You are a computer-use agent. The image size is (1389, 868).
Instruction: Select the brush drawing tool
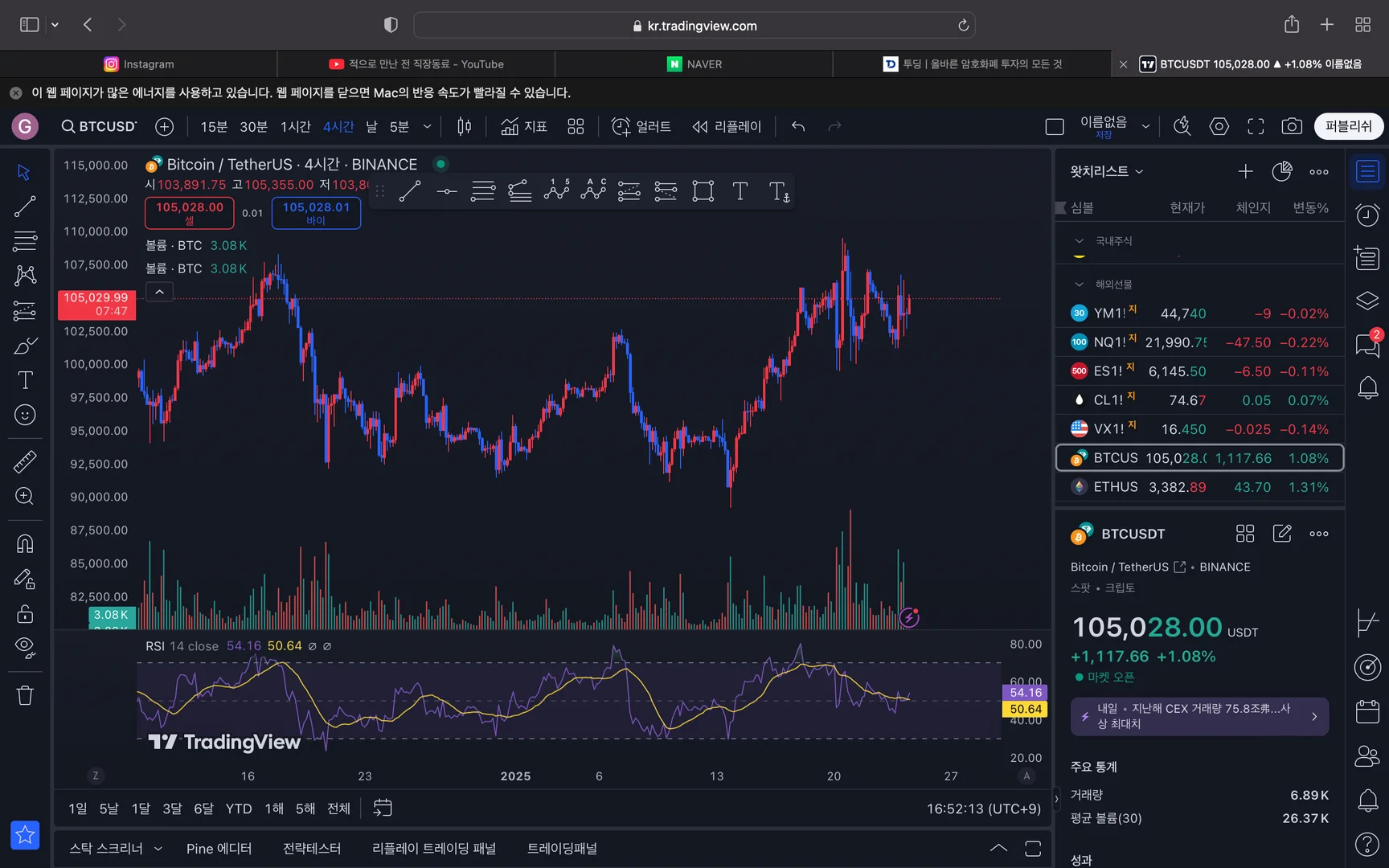click(25, 346)
